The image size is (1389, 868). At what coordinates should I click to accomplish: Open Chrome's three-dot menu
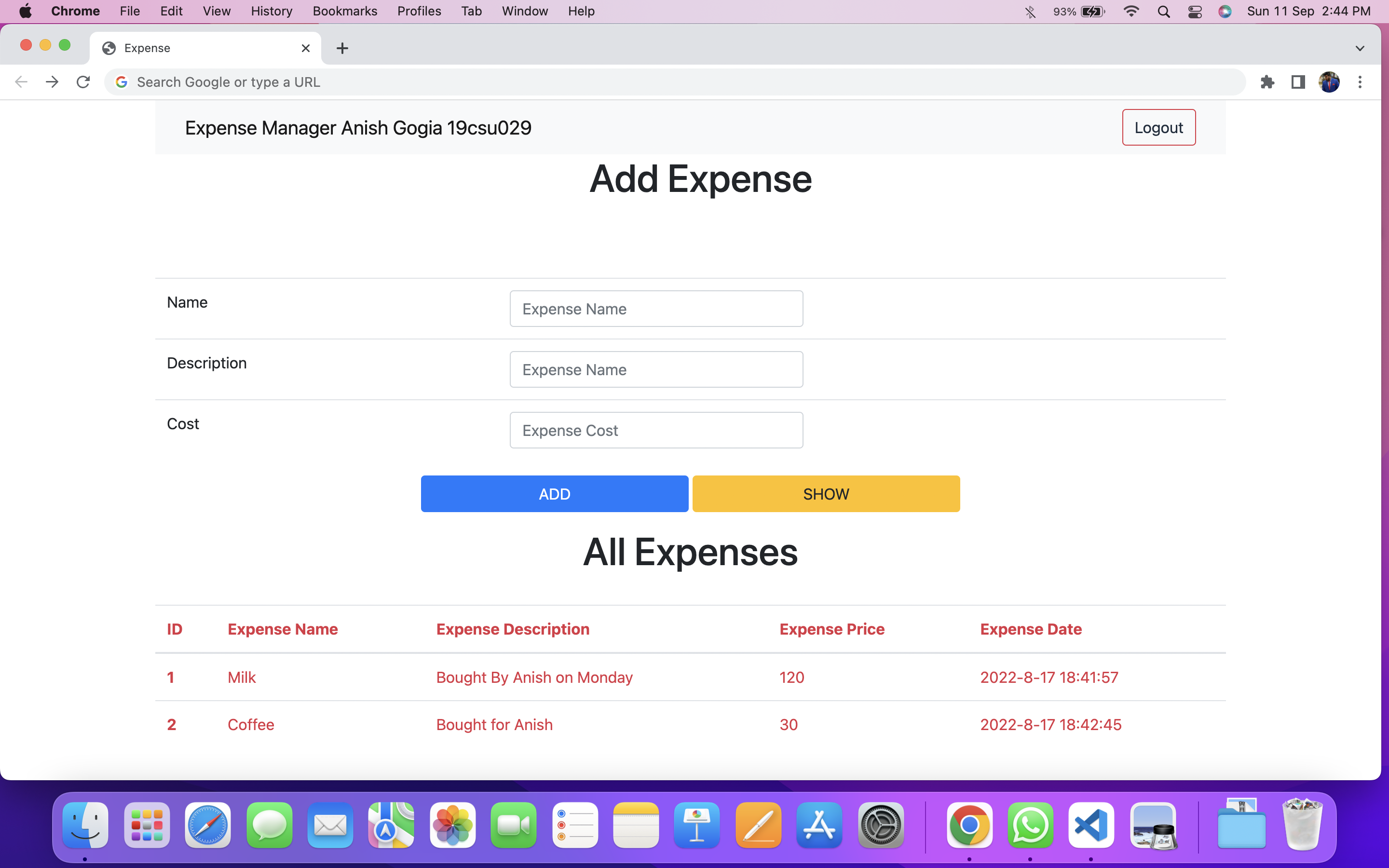1360,82
